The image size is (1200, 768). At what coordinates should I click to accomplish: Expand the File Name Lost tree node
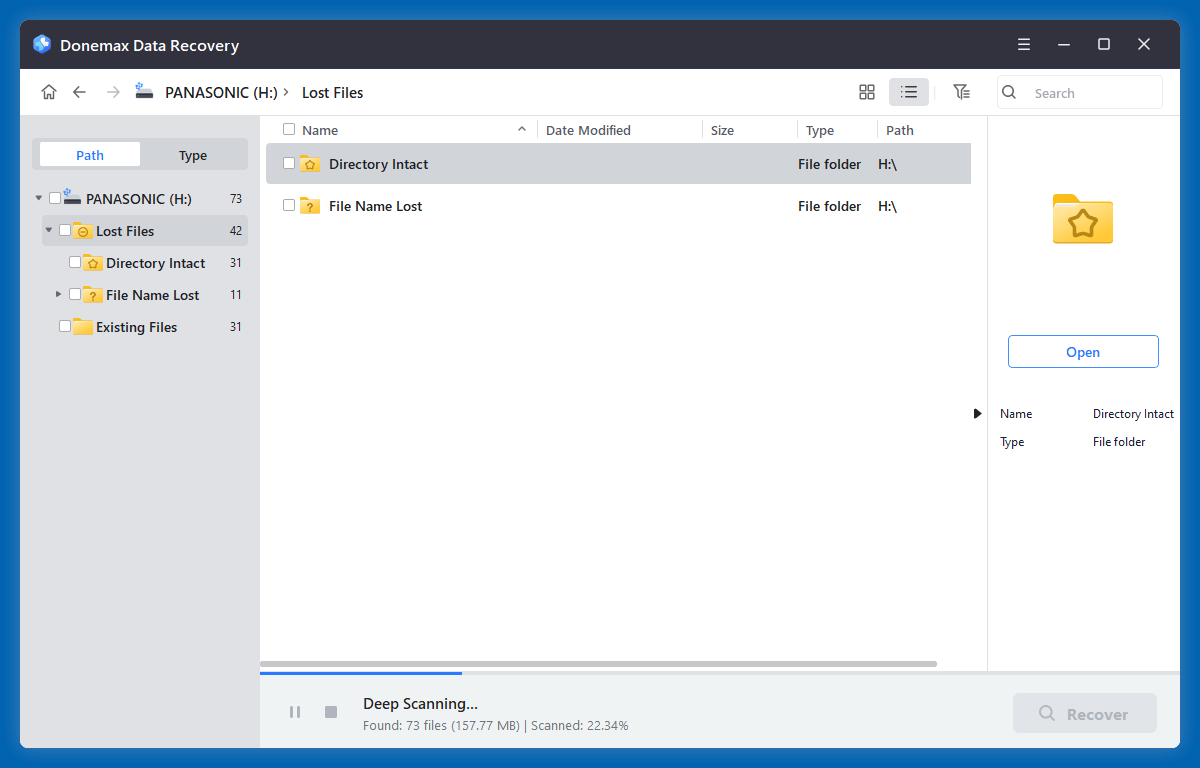(x=58, y=294)
